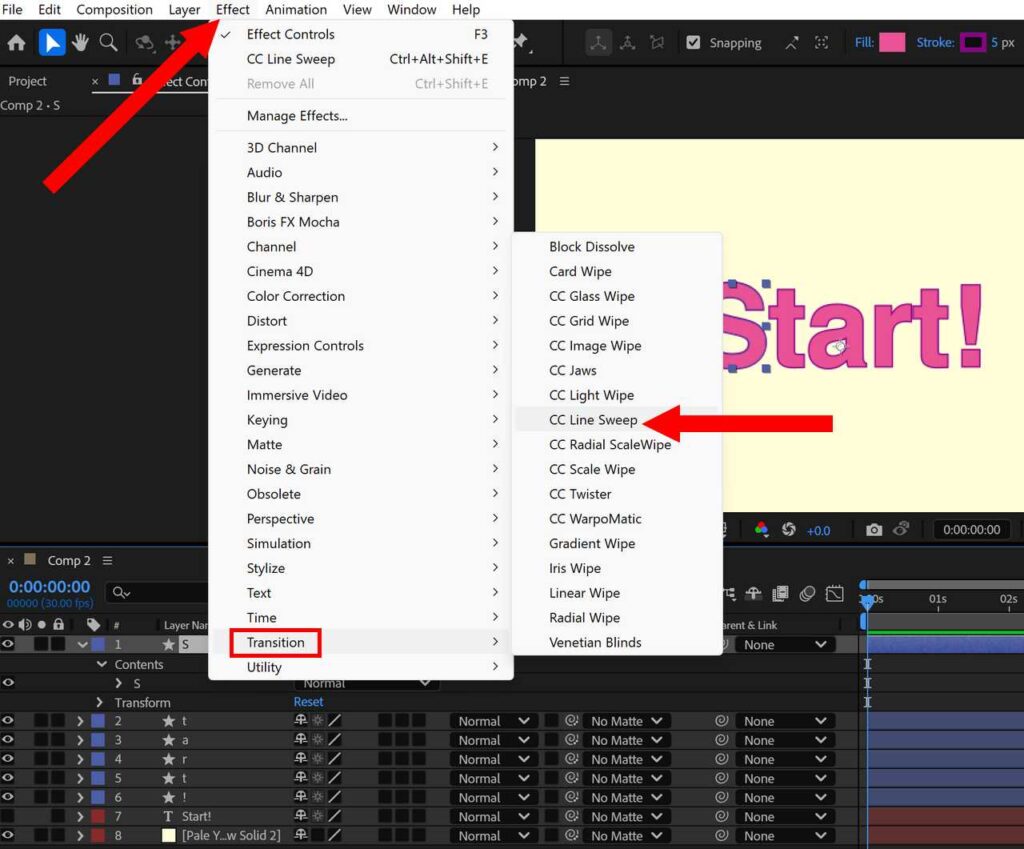
Task: Click the +0.0 exposure value
Action: 818,531
